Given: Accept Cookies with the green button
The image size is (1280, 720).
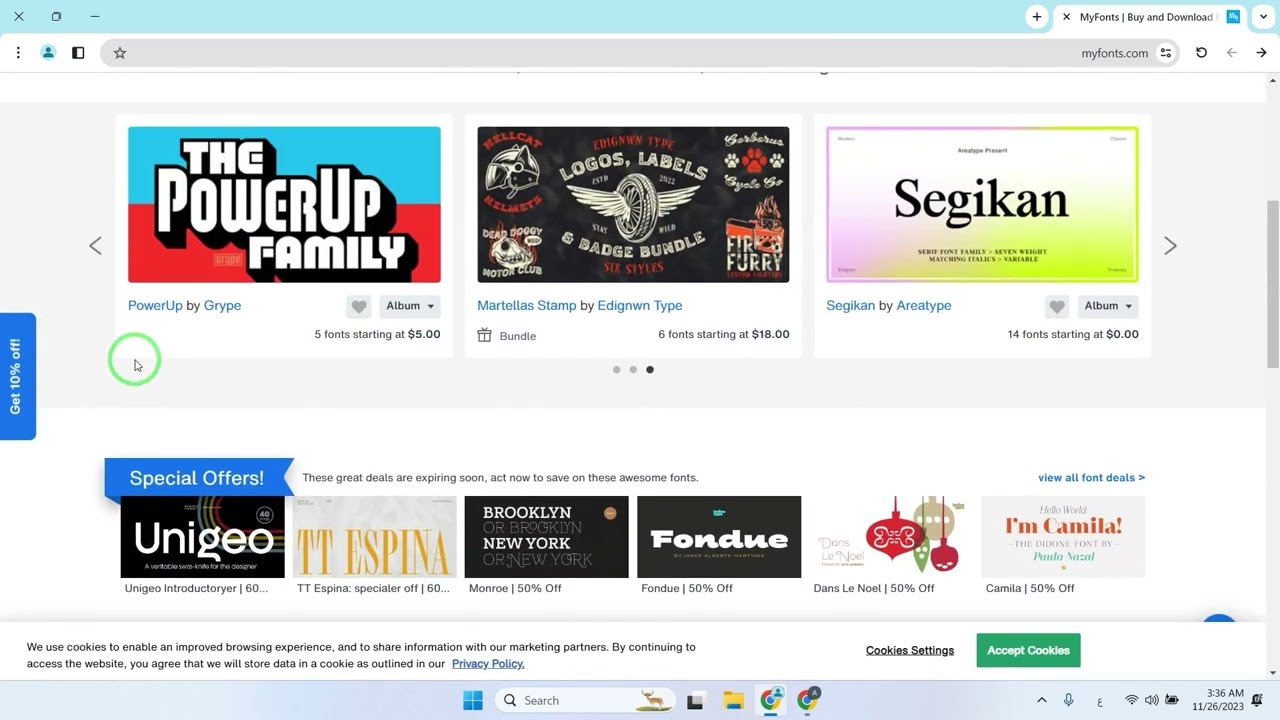Looking at the screenshot, I should pos(1028,650).
